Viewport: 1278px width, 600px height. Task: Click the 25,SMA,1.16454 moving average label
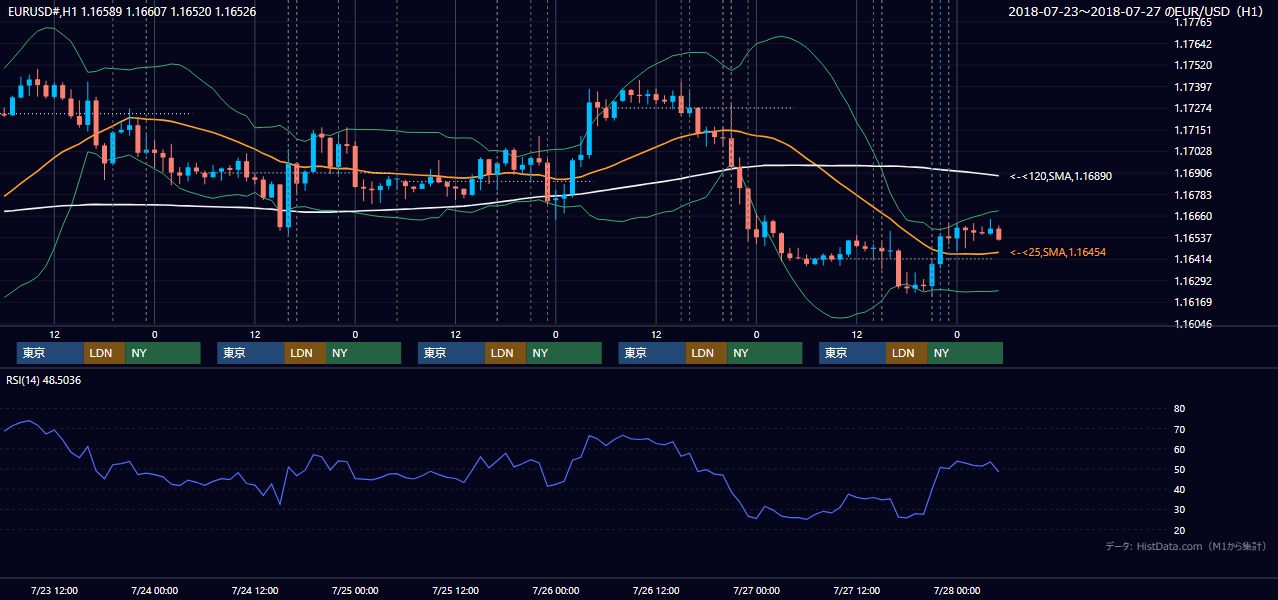(1058, 252)
